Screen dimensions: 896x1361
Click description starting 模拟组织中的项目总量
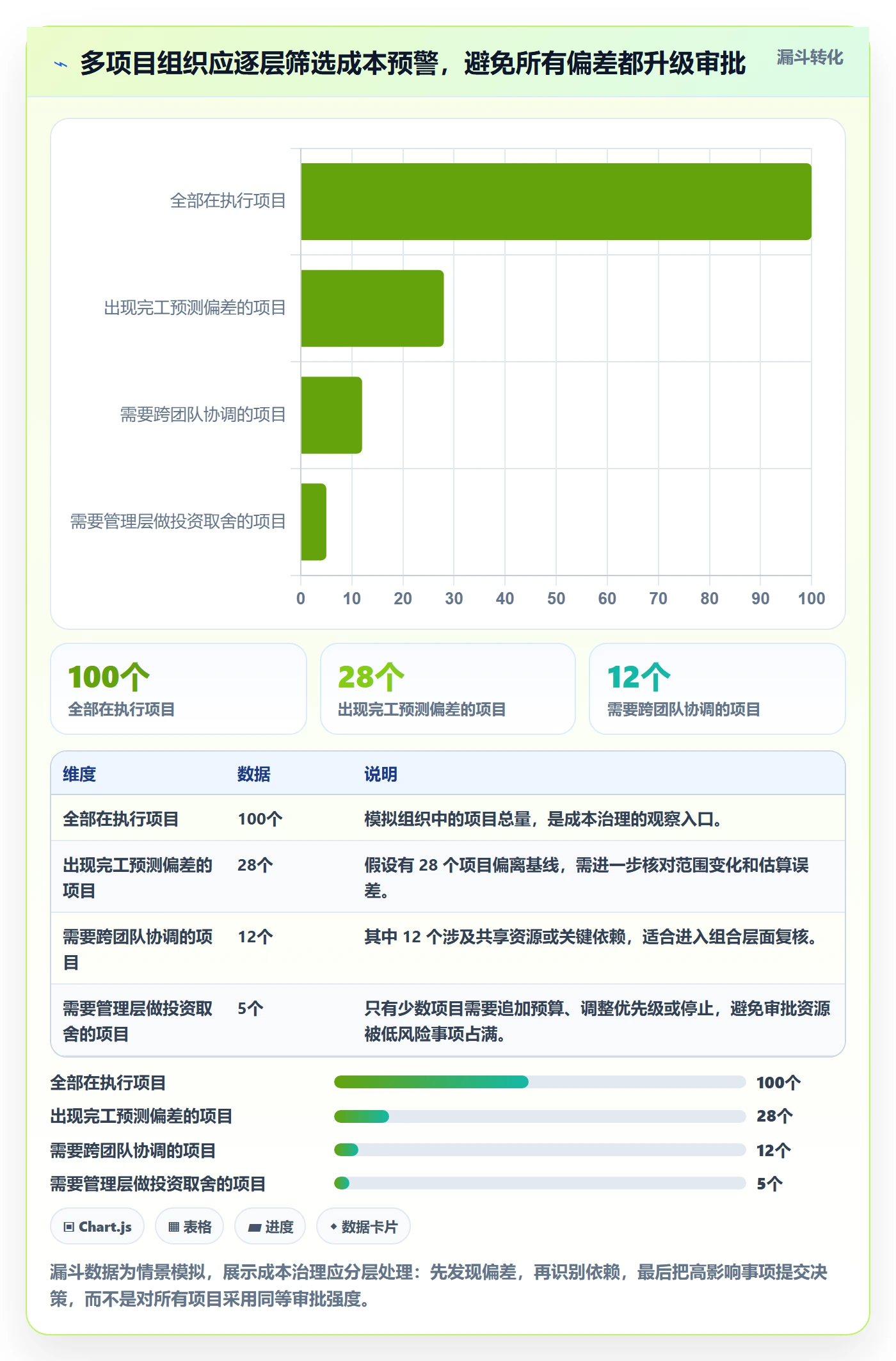click(543, 819)
